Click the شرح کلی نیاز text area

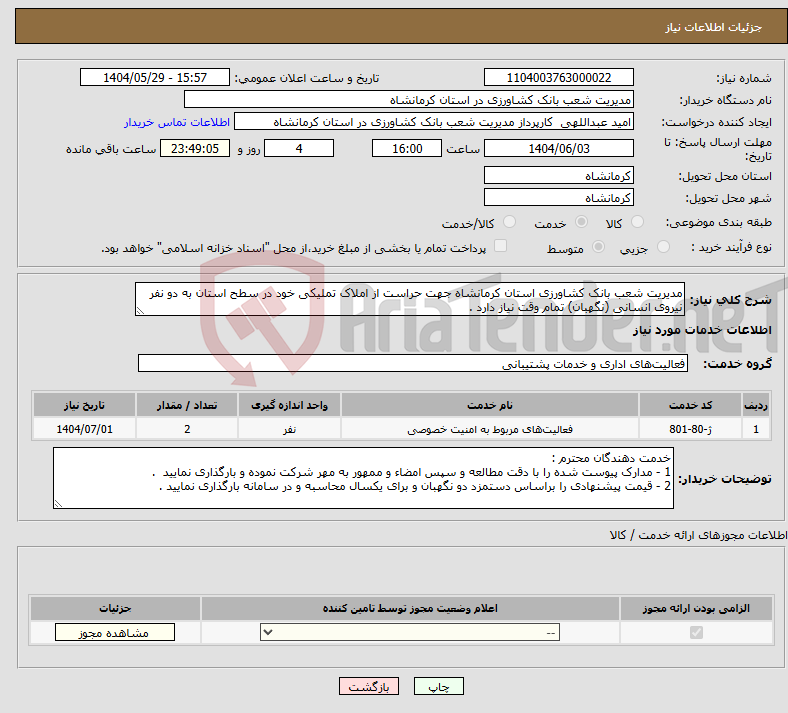point(410,299)
